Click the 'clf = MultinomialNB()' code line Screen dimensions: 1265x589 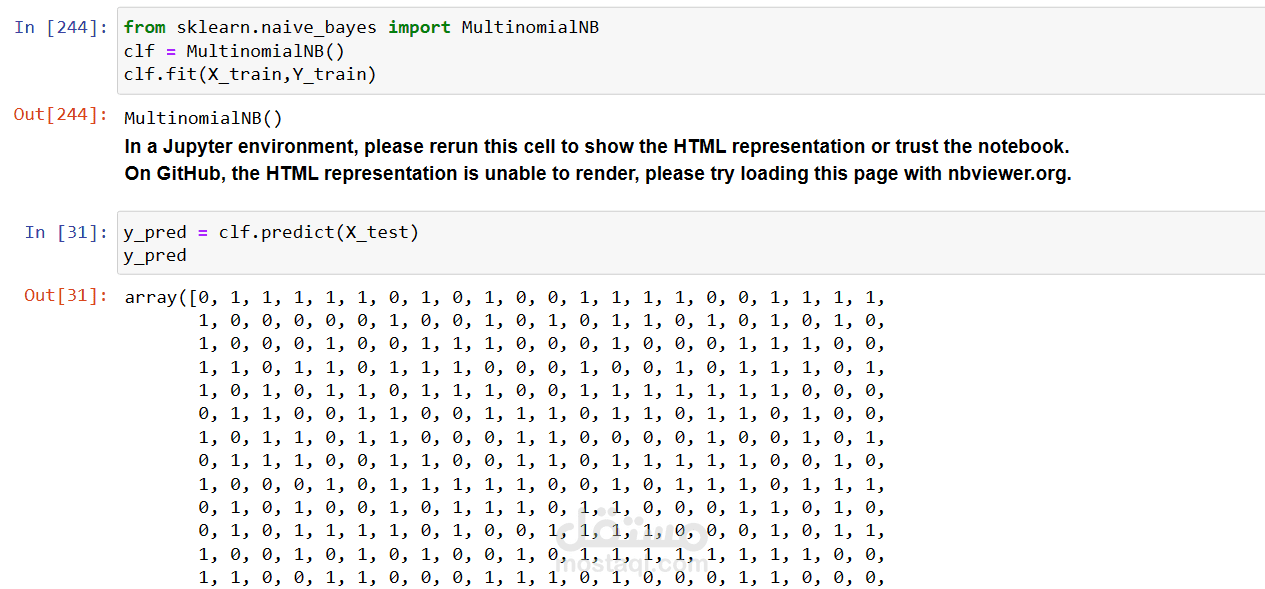pos(234,51)
